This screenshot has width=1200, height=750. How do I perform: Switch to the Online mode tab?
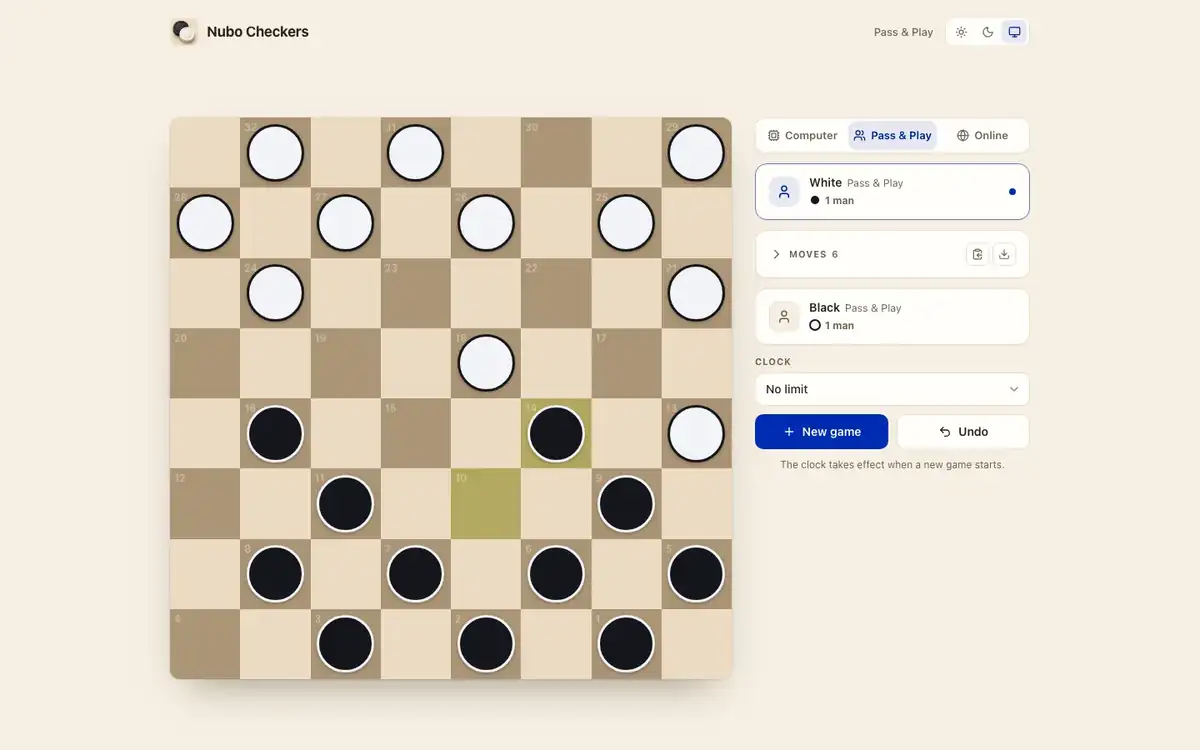pyautogui.click(x=982, y=136)
